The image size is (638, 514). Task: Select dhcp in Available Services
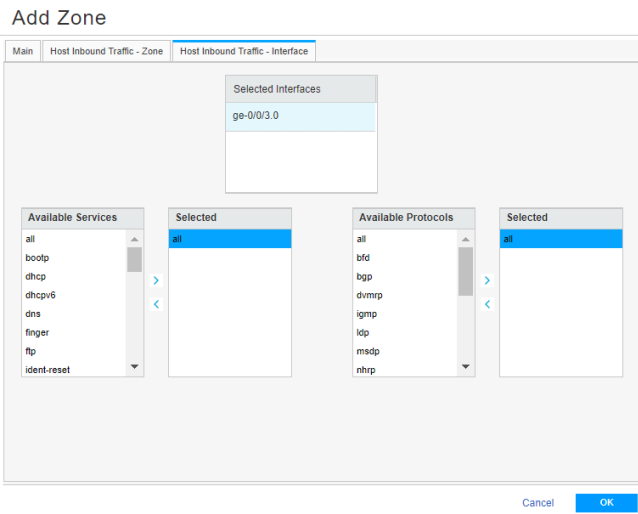tap(37, 276)
